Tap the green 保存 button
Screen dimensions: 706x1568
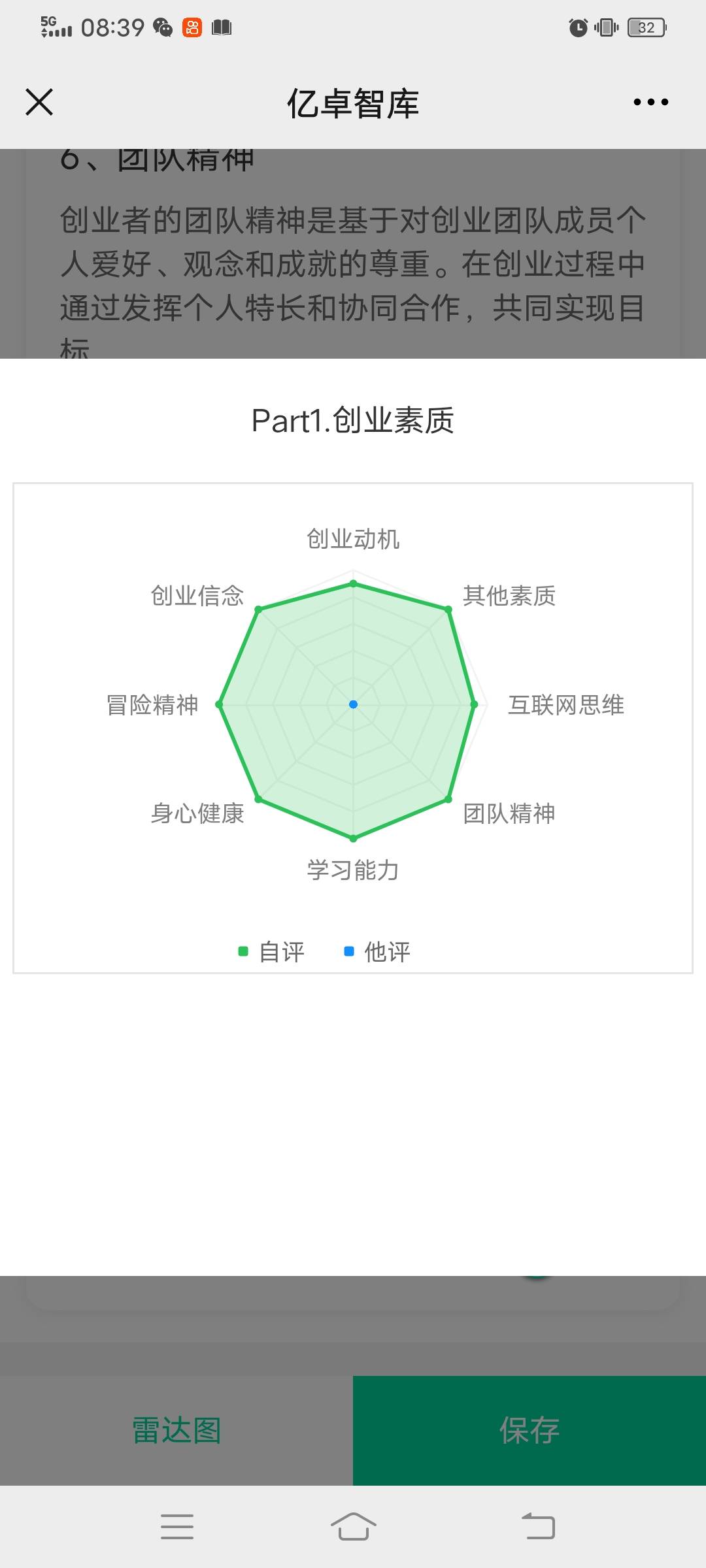[x=529, y=1431]
